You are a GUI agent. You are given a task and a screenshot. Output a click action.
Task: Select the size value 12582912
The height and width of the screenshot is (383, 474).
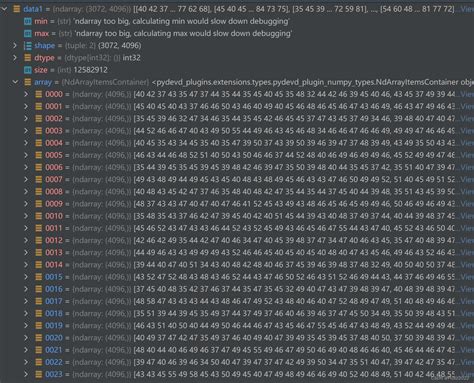pyautogui.click(x=90, y=70)
